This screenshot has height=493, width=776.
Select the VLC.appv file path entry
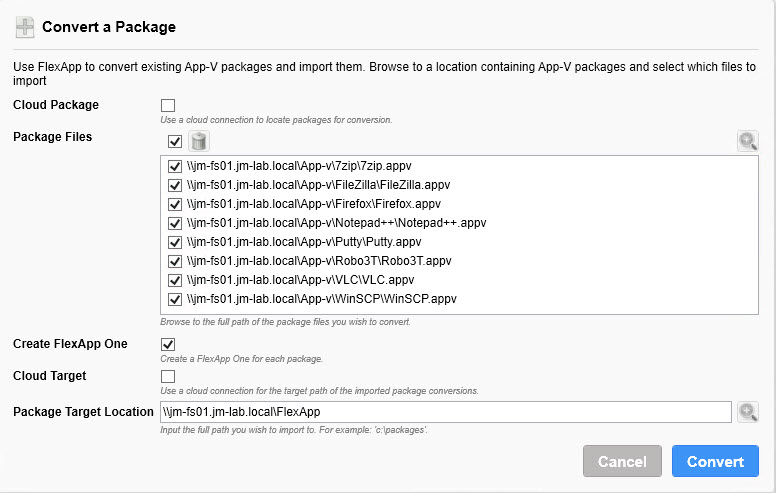(300, 280)
